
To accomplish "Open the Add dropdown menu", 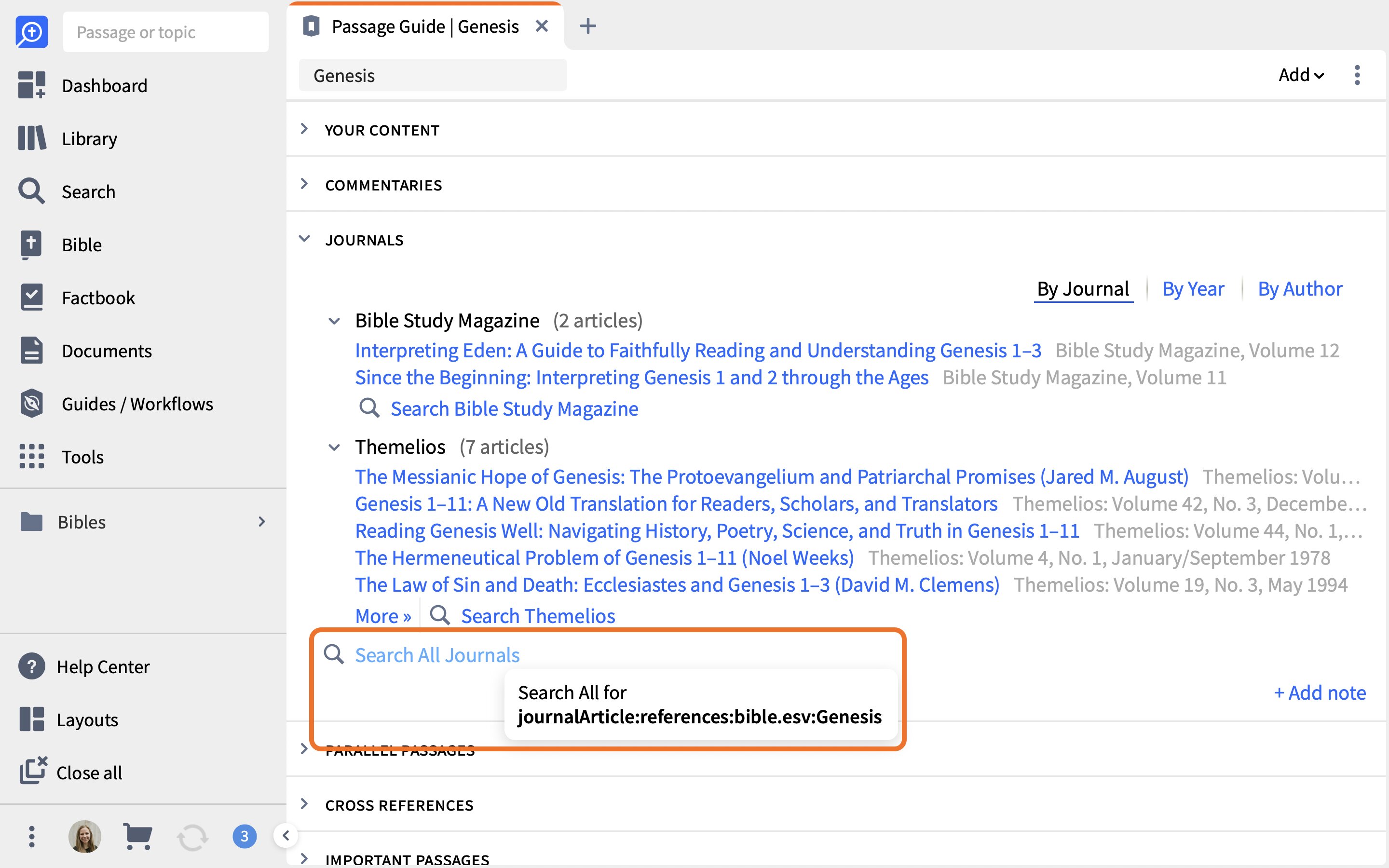I will [1301, 75].
